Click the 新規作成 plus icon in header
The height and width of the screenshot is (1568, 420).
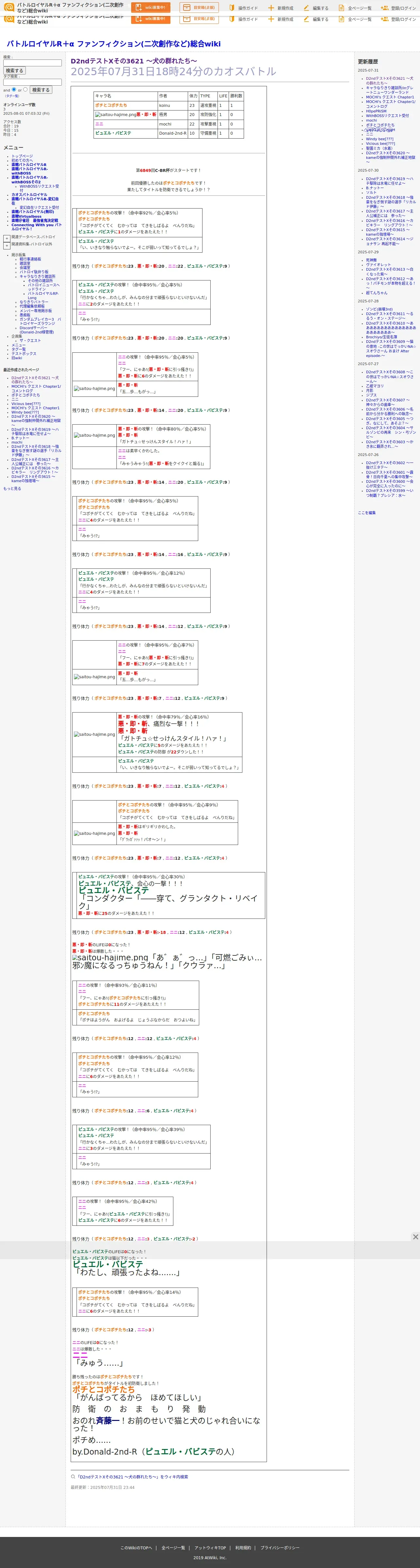[x=271, y=8]
